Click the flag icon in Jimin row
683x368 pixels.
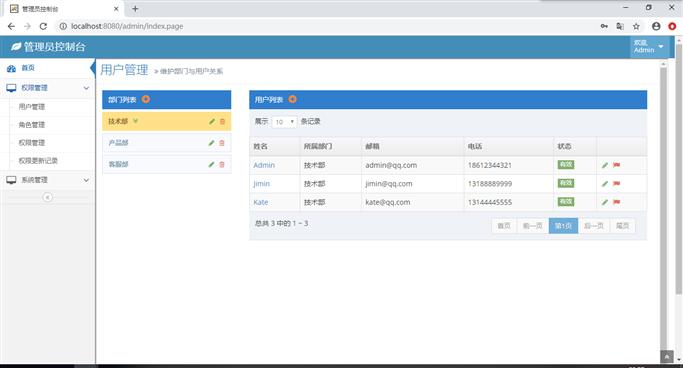point(616,184)
